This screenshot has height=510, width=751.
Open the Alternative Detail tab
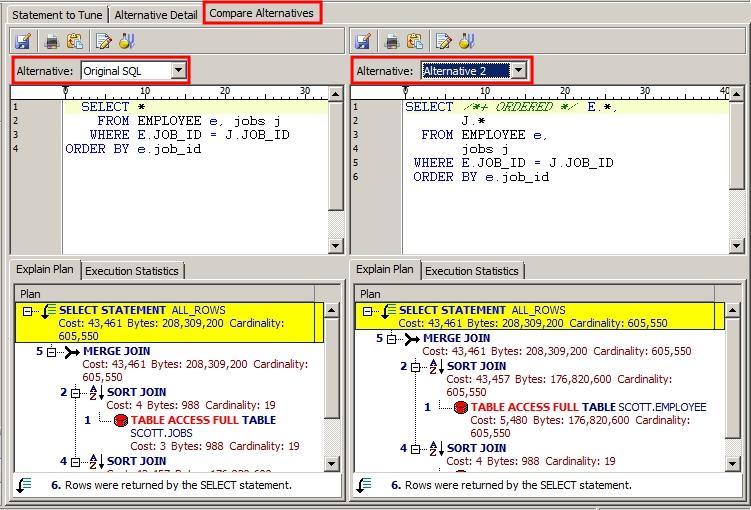pos(156,15)
